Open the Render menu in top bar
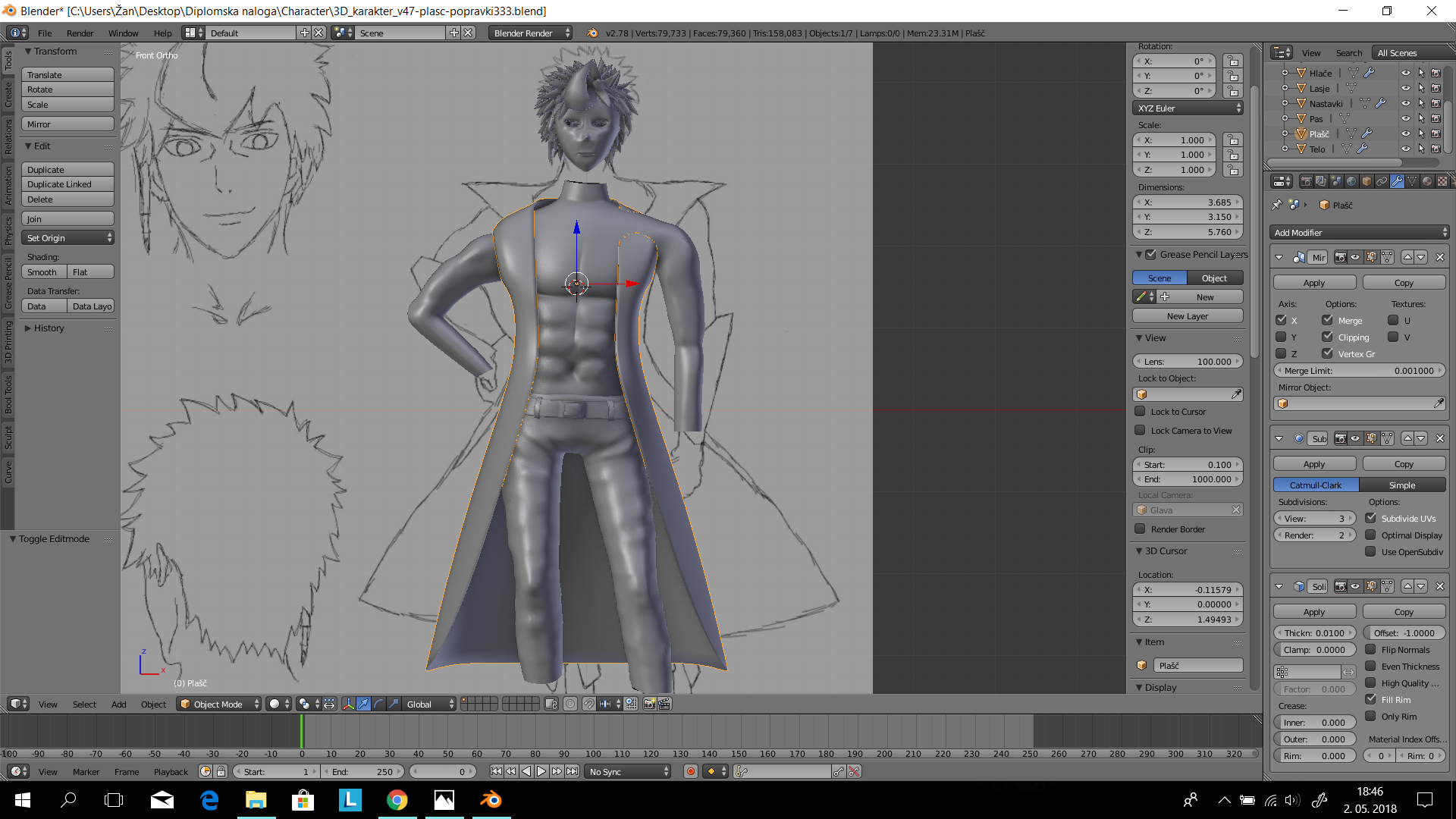 pos(80,33)
